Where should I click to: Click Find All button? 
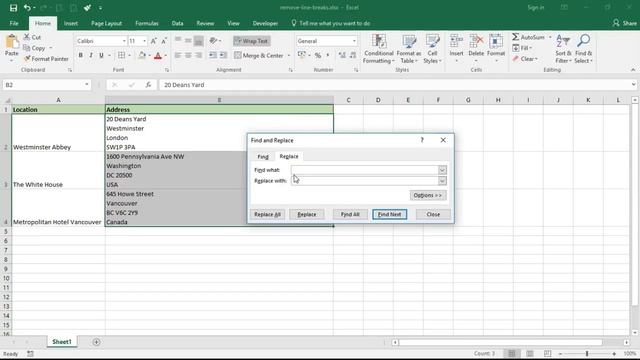click(x=350, y=215)
